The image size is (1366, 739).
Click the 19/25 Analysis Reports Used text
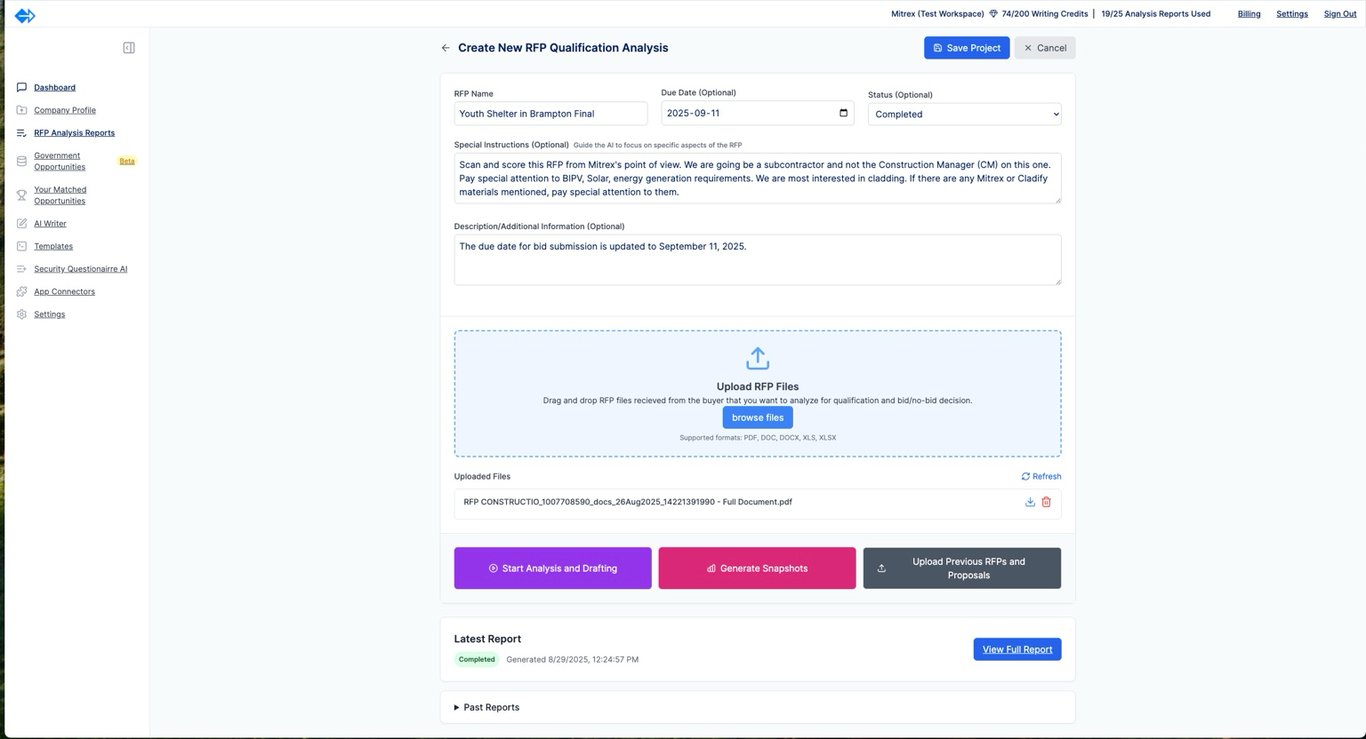coord(1156,14)
